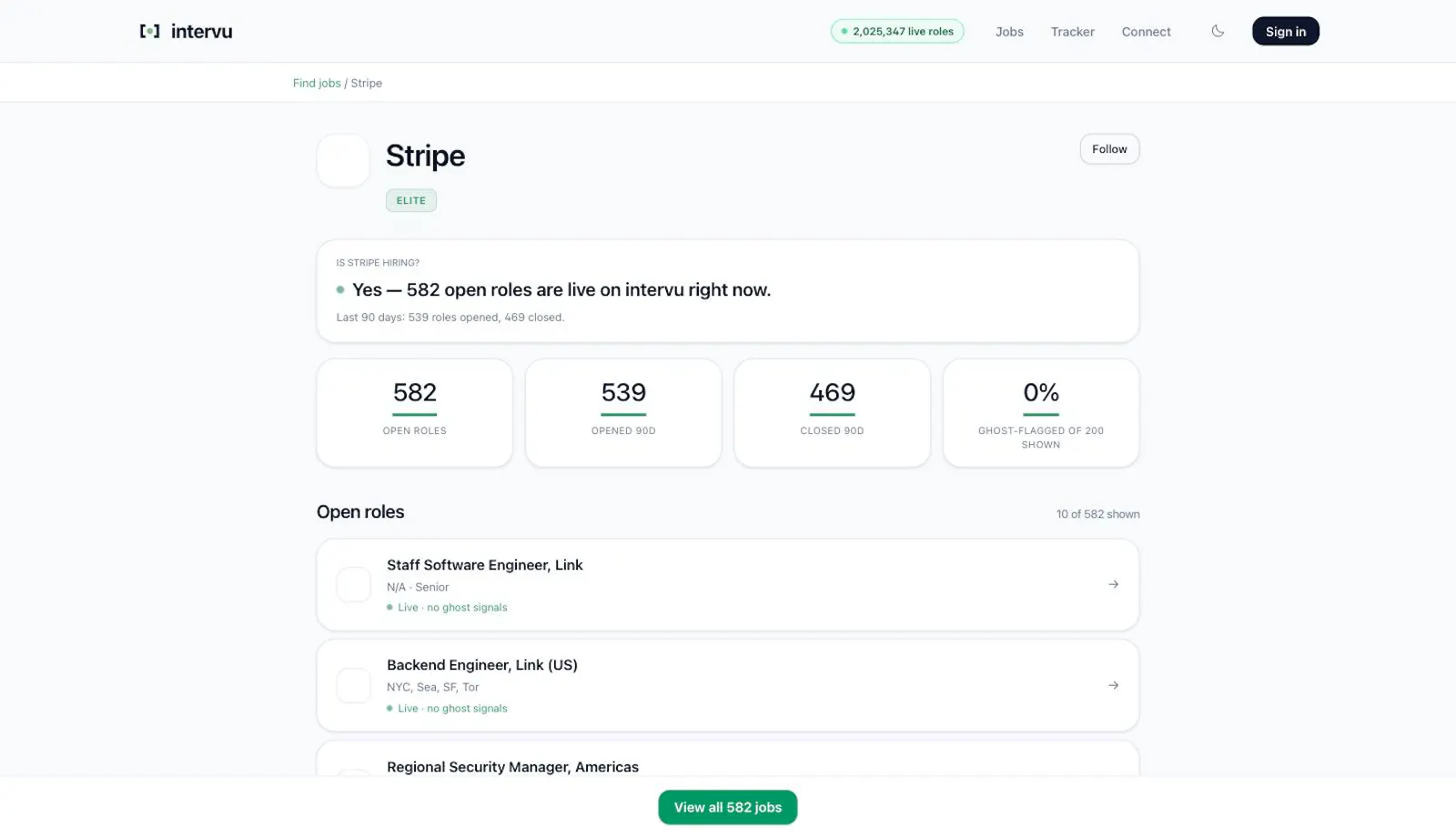Click the Stripe company heading
This screenshot has height=838, width=1456.
pos(425,156)
